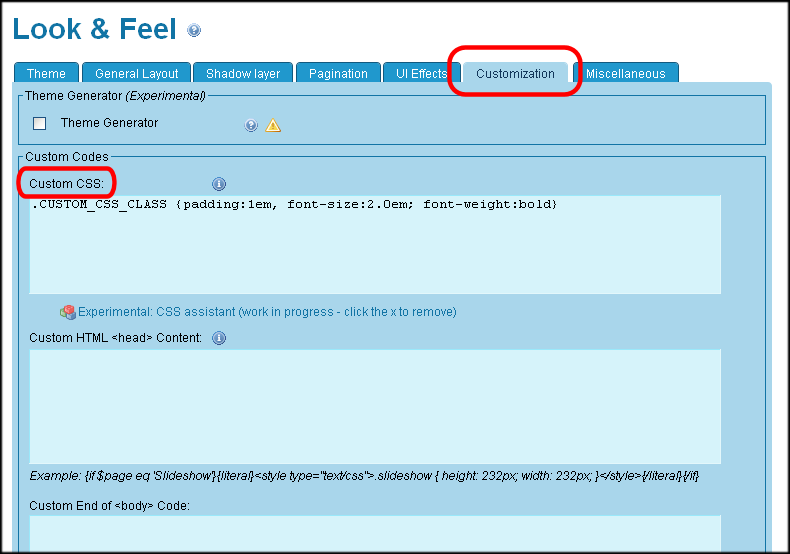
Task: Click the Theme Generator text label
Action: pyautogui.click(x=109, y=123)
